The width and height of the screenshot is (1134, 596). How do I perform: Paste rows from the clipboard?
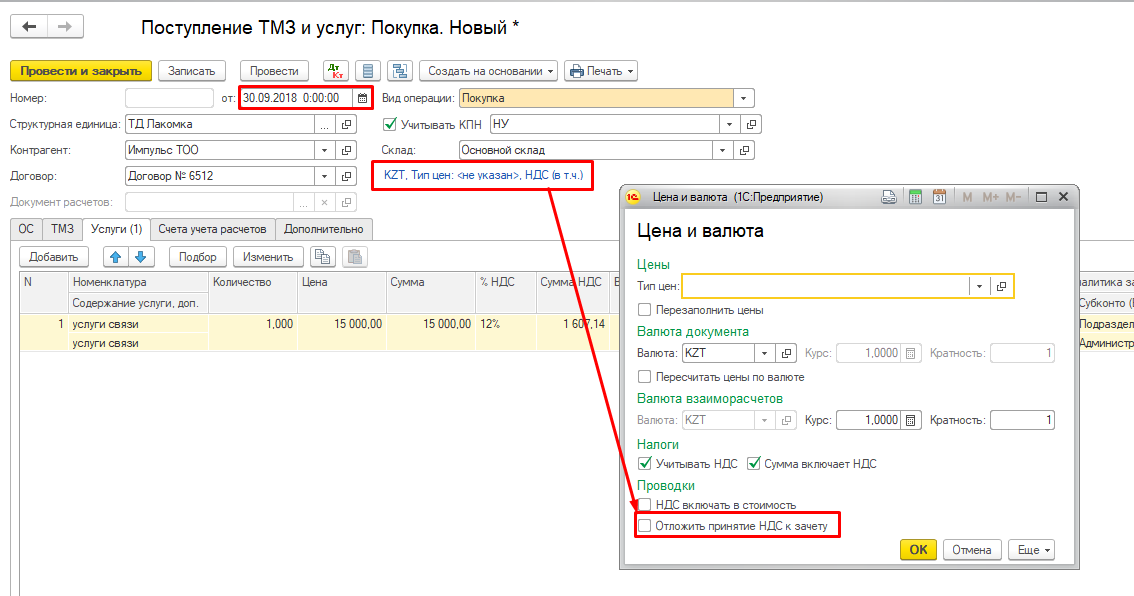(354, 257)
